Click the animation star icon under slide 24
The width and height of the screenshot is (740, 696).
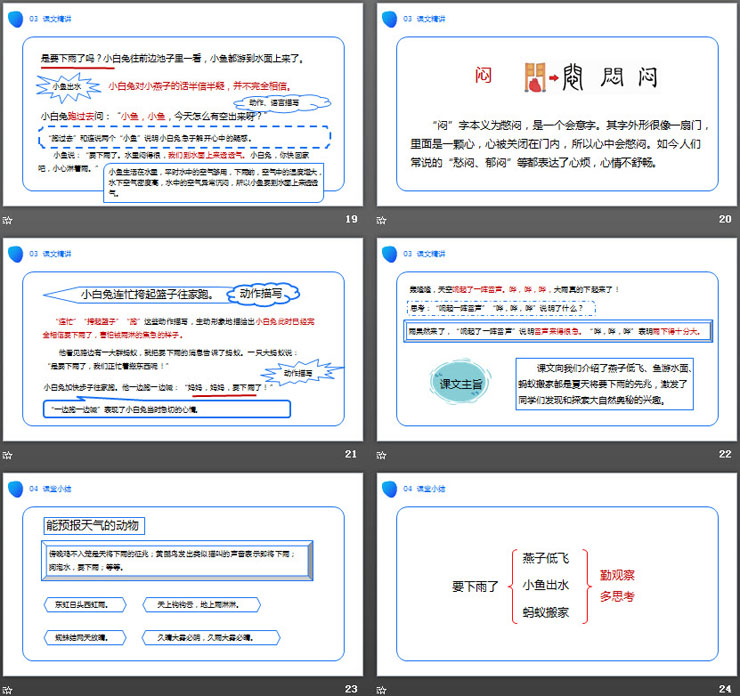tap(383, 688)
